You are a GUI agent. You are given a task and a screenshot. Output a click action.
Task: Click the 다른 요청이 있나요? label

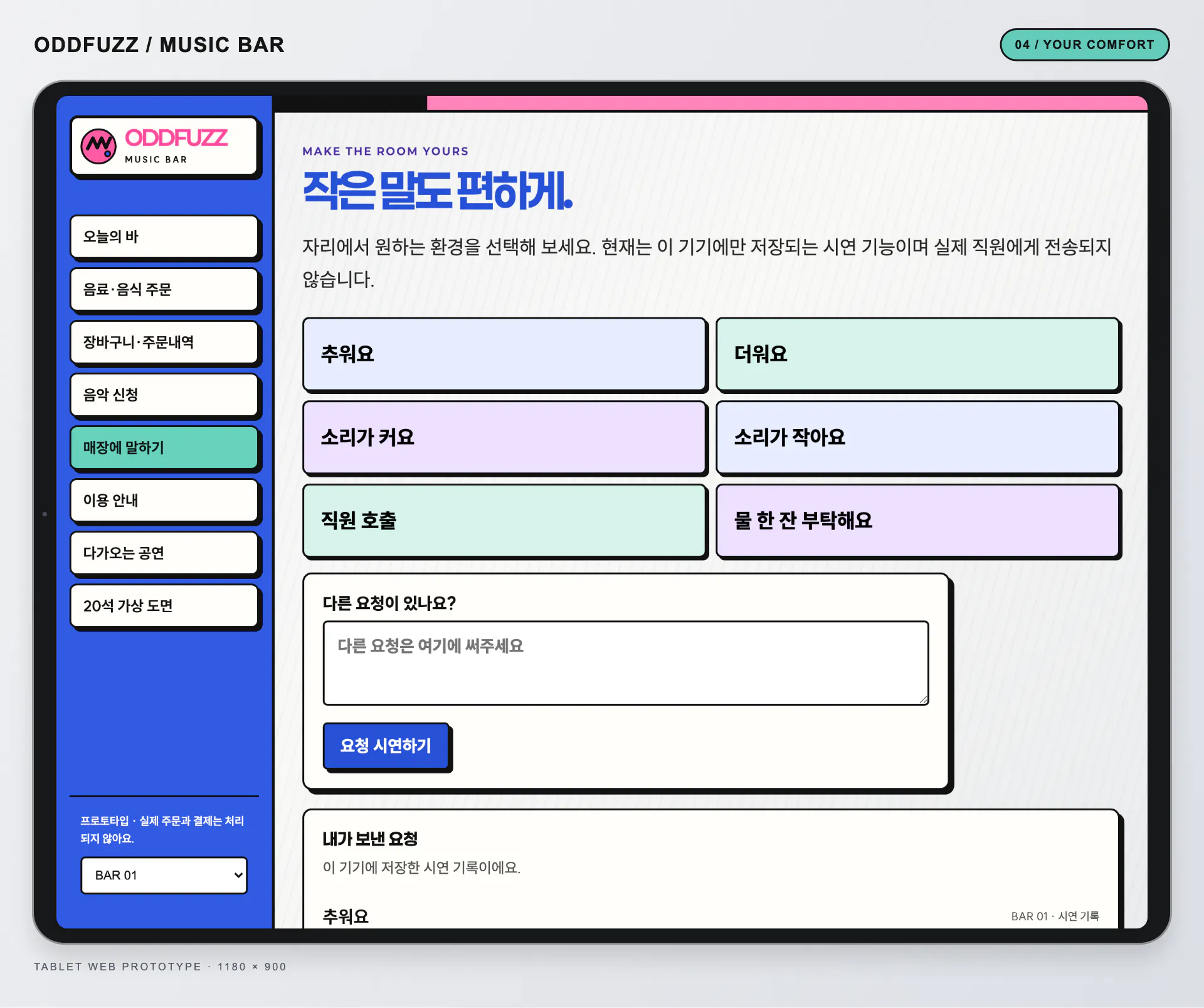[389, 603]
